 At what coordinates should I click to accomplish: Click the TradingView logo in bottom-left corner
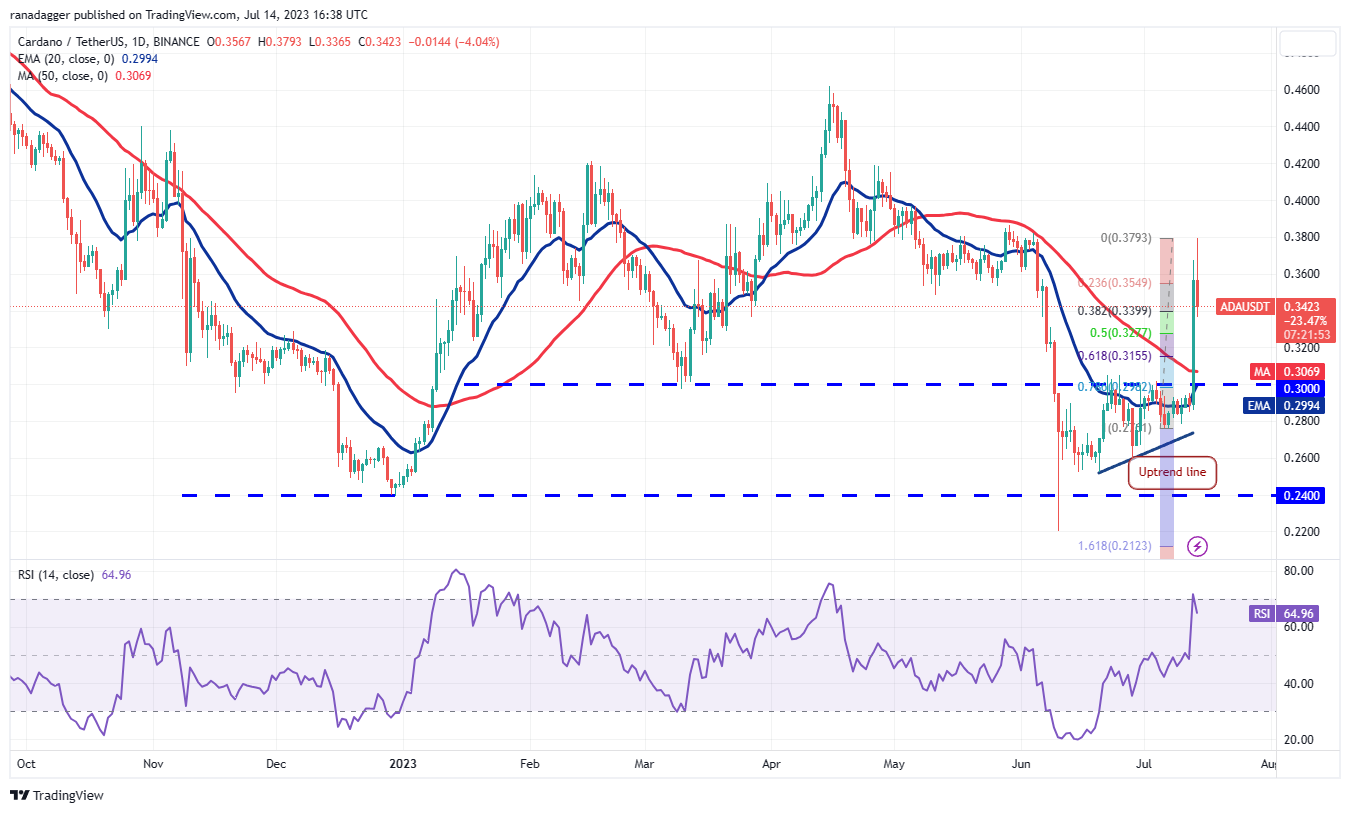pyautogui.click(x=57, y=795)
